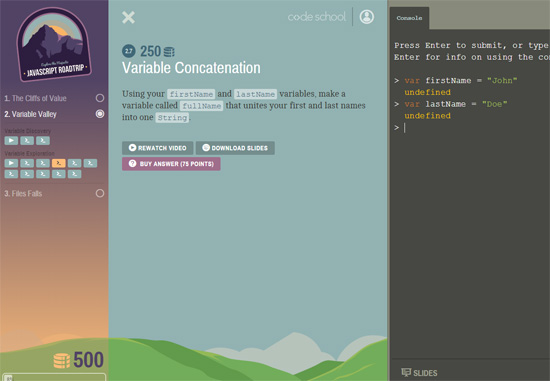Click the points progress bar below 500
This screenshot has height=381, width=550.
coord(53,377)
